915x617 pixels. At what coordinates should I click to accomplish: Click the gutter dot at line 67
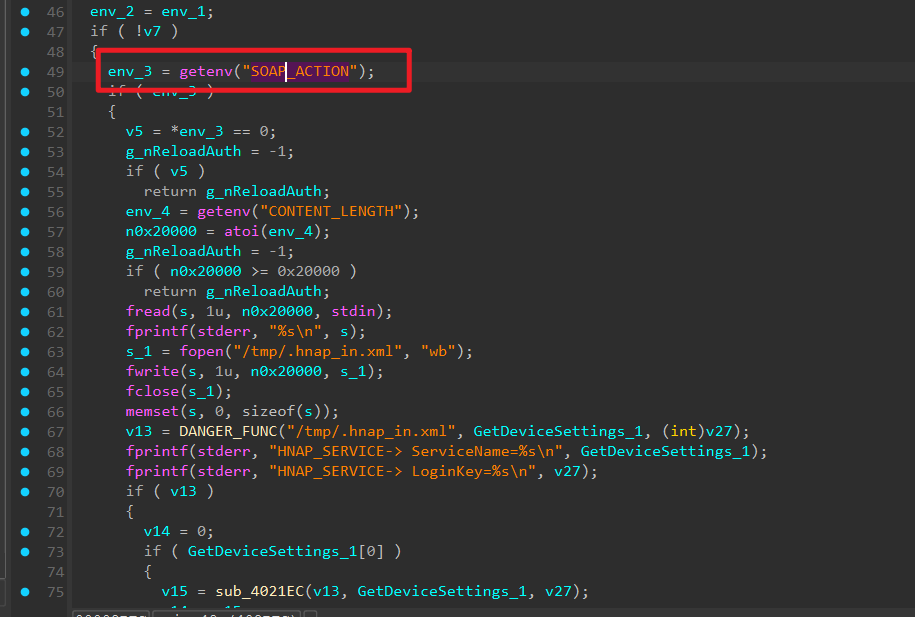[25, 432]
